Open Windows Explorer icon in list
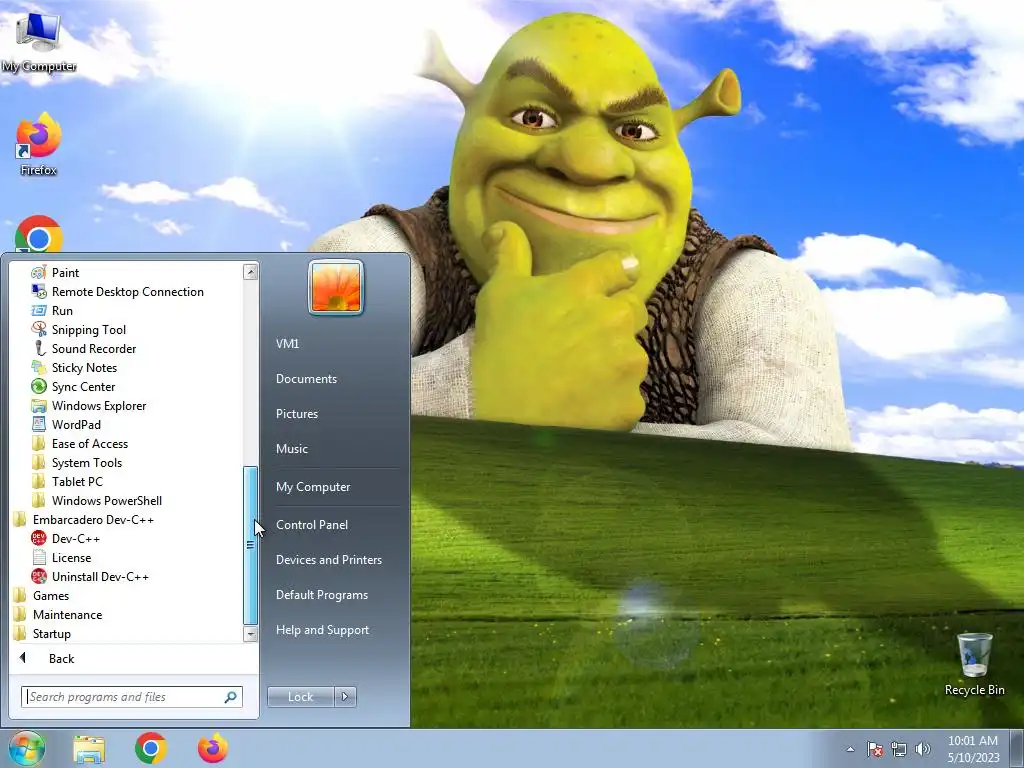 [39, 406]
